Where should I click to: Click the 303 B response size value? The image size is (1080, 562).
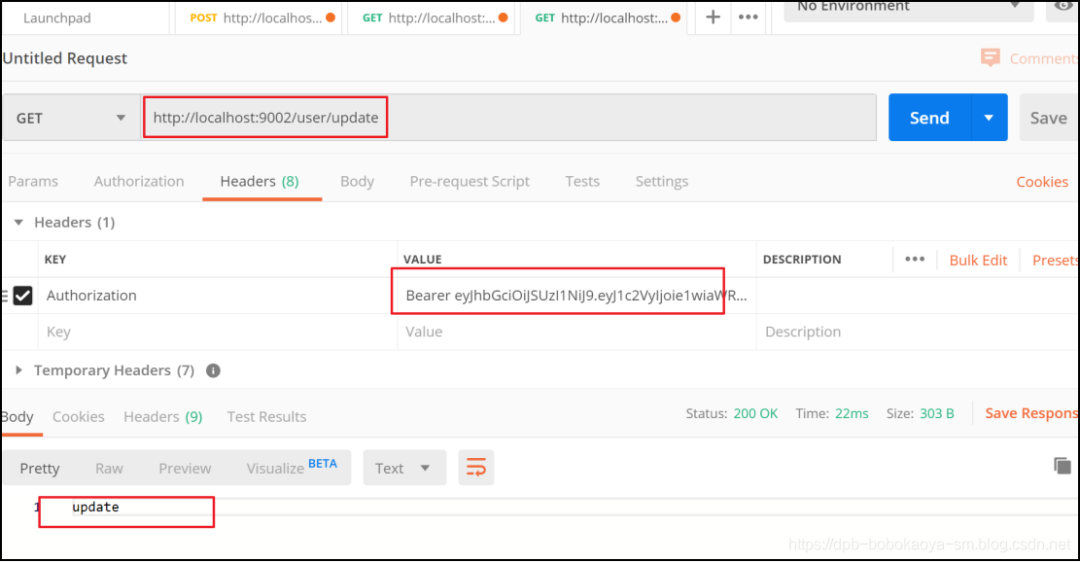click(x=937, y=413)
